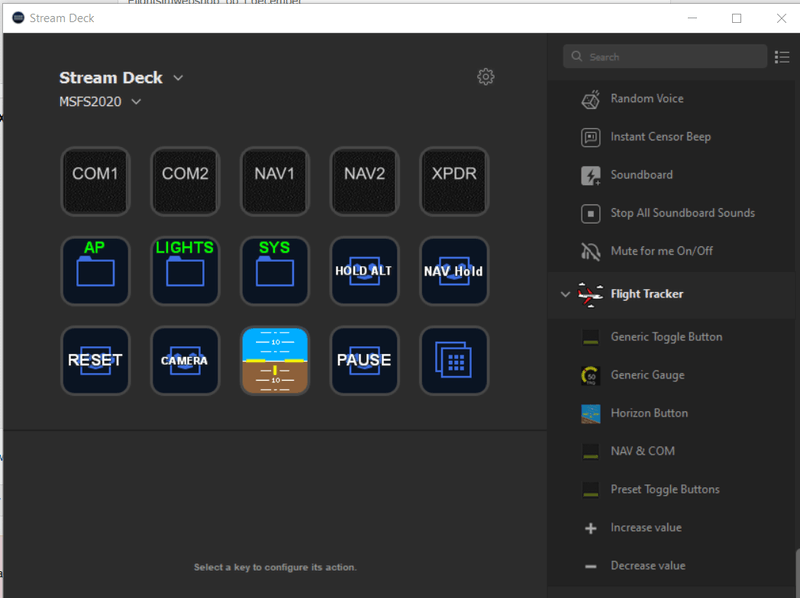Click the Decrease value minus icon
800x598 pixels.
click(x=590, y=566)
